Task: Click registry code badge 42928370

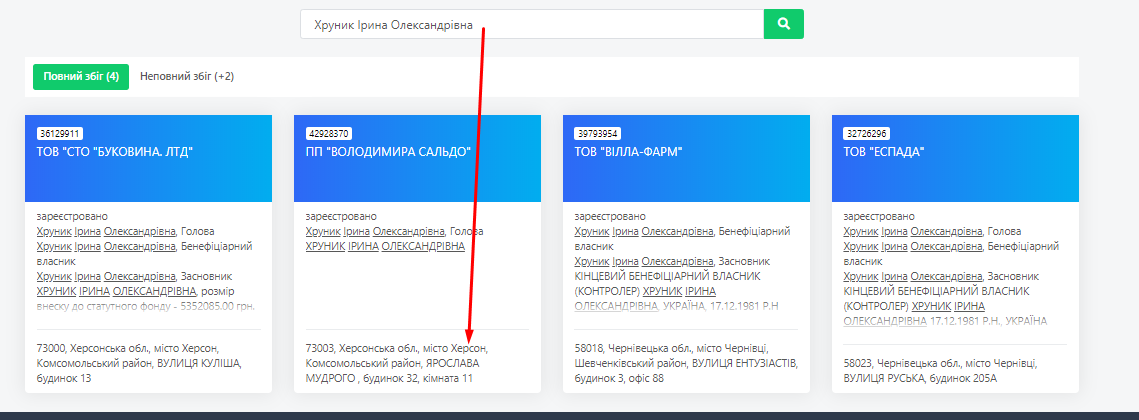Action: [x=328, y=133]
